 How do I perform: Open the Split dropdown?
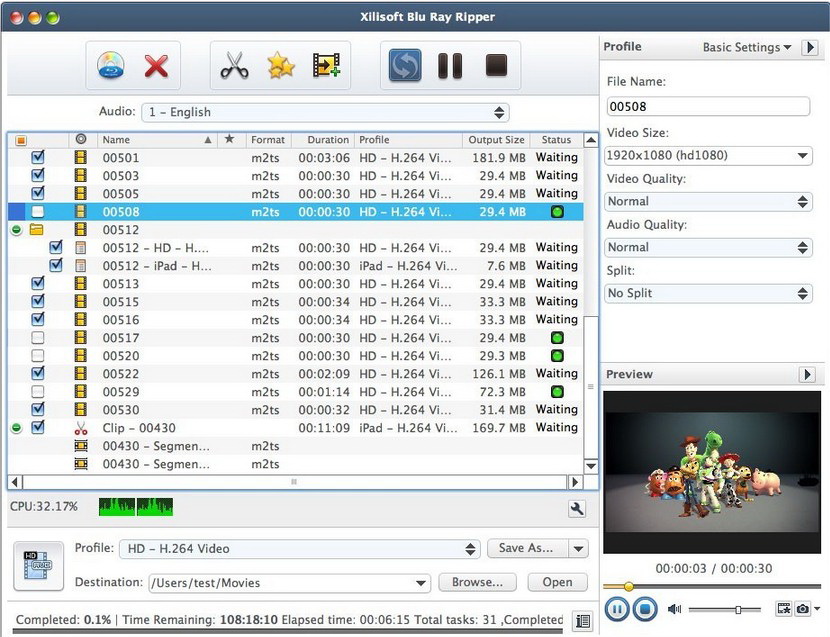coord(708,293)
